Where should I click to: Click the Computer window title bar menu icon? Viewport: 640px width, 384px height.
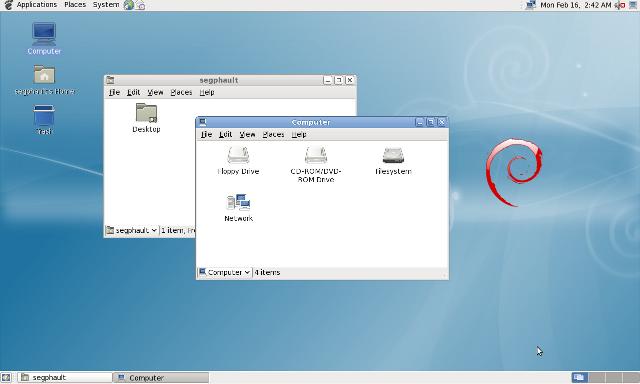[x=203, y=122]
